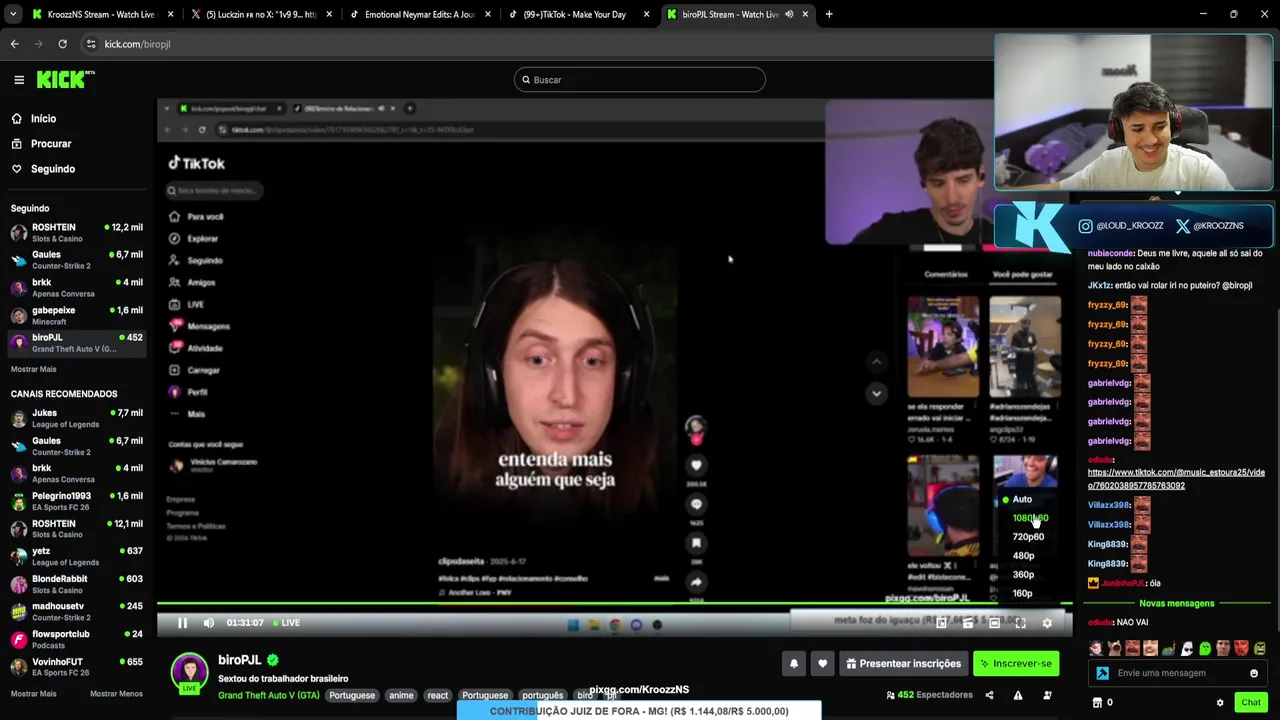Click the hammer icon in chat input
The width and height of the screenshot is (1280, 720).
1102,673
